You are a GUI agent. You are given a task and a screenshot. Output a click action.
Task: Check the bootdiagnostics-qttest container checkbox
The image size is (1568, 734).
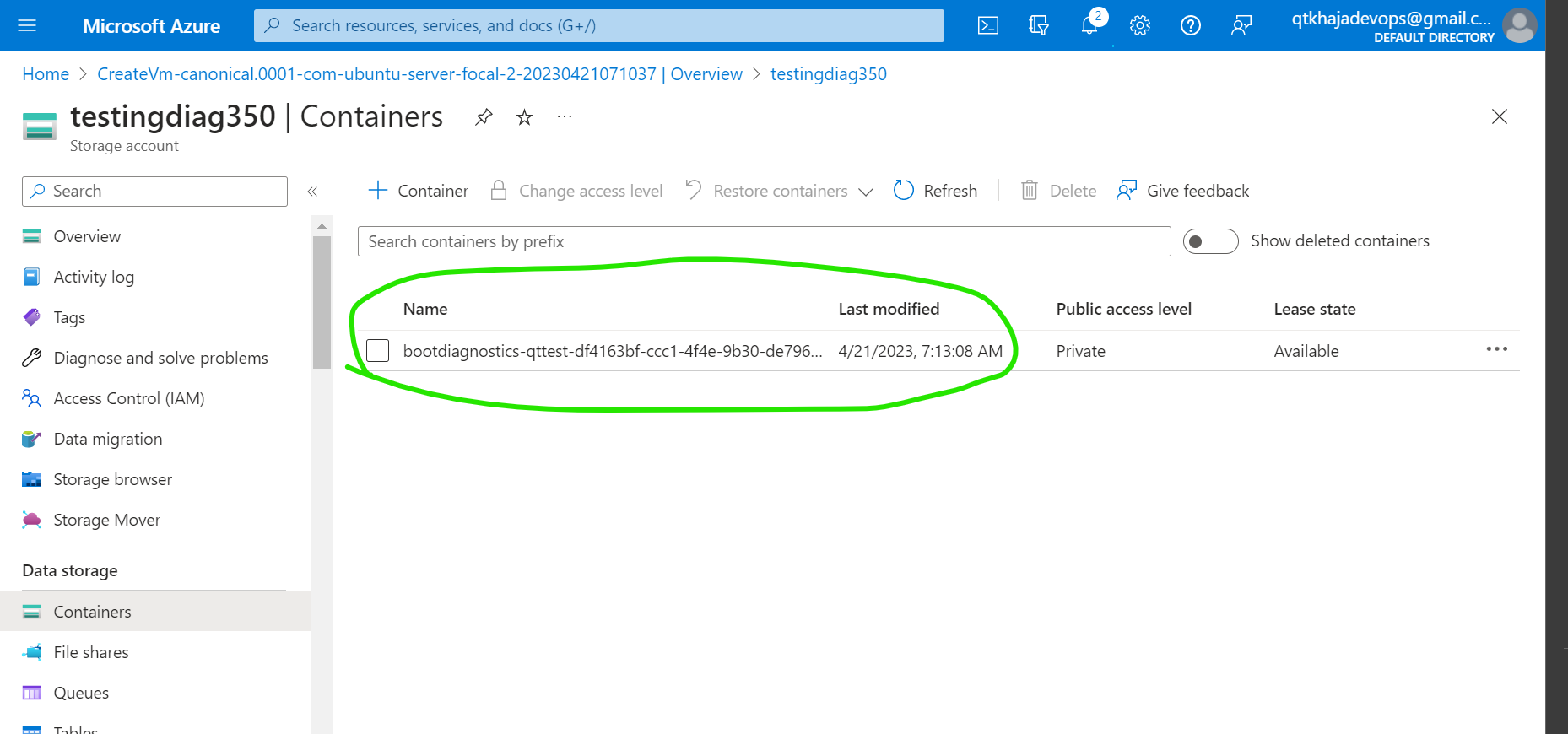[378, 350]
